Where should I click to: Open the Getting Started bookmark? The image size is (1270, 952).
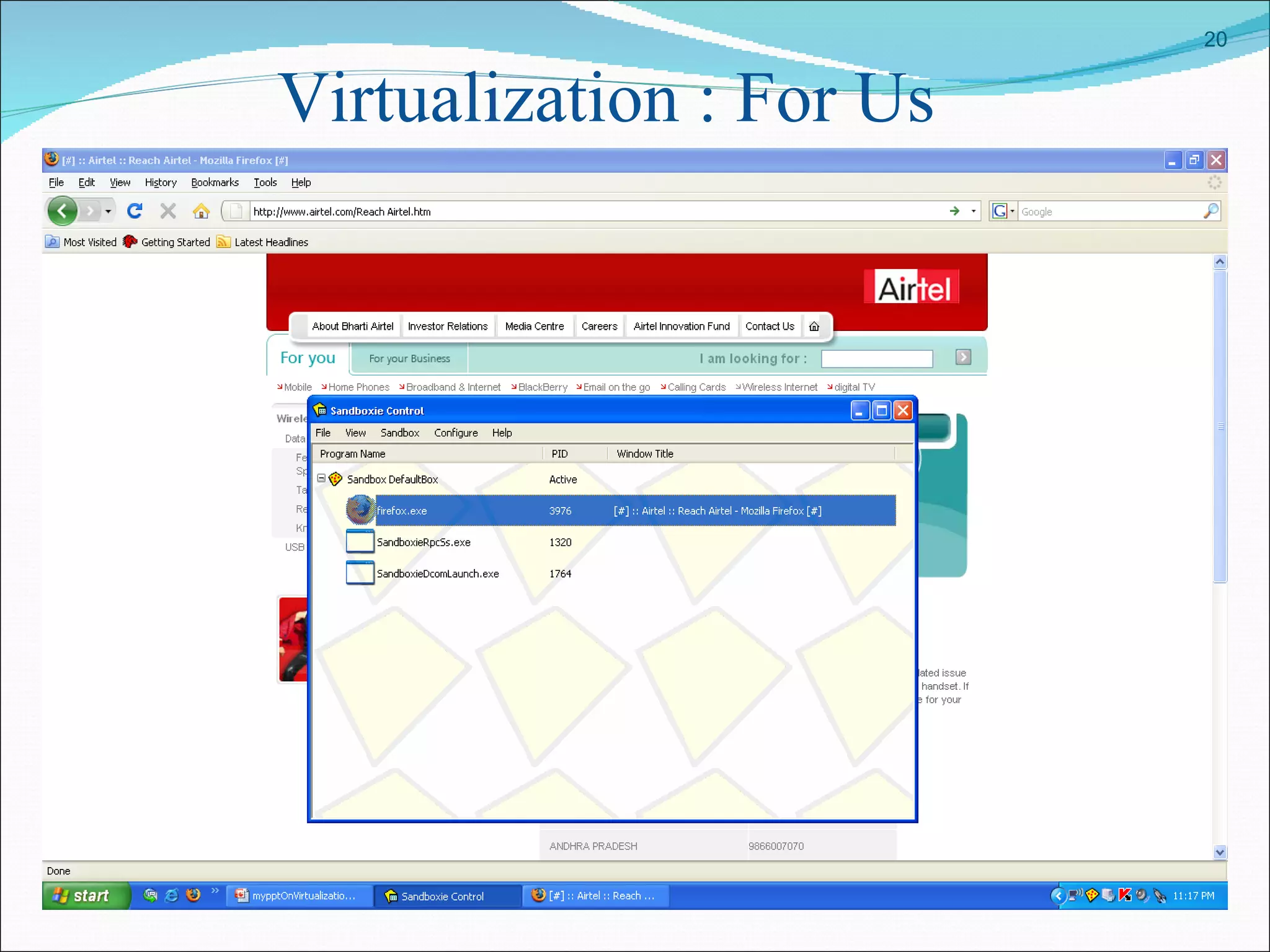pyautogui.click(x=166, y=242)
